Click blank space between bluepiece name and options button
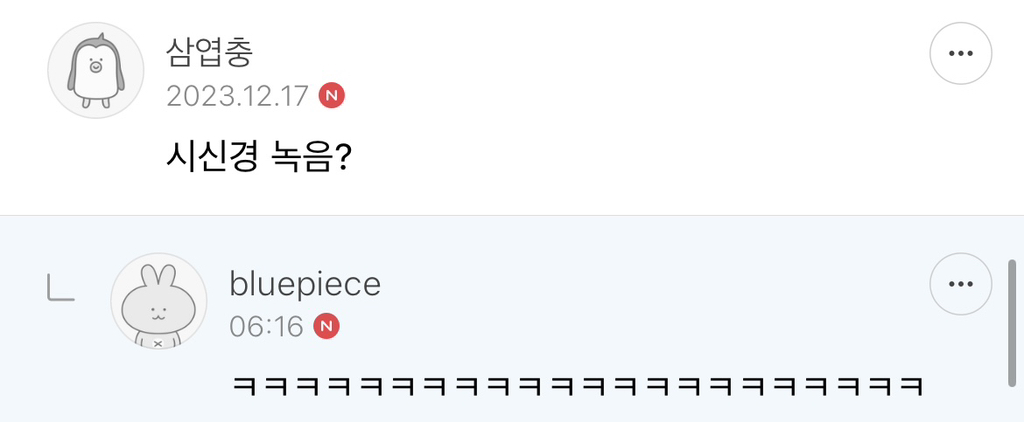The width and height of the screenshot is (1024, 422). 650,284
